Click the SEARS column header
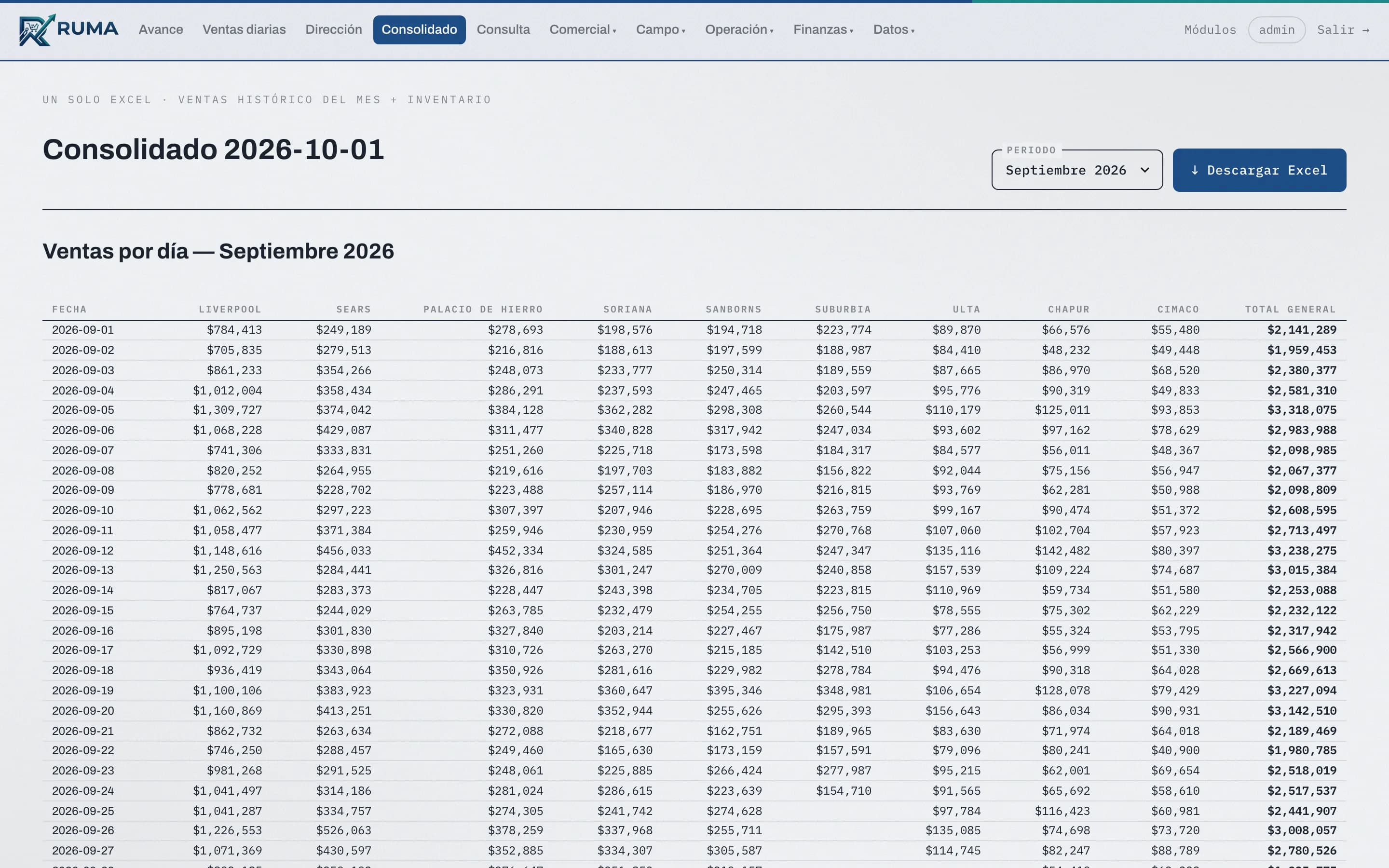The width and height of the screenshot is (1389, 868). tap(354, 310)
